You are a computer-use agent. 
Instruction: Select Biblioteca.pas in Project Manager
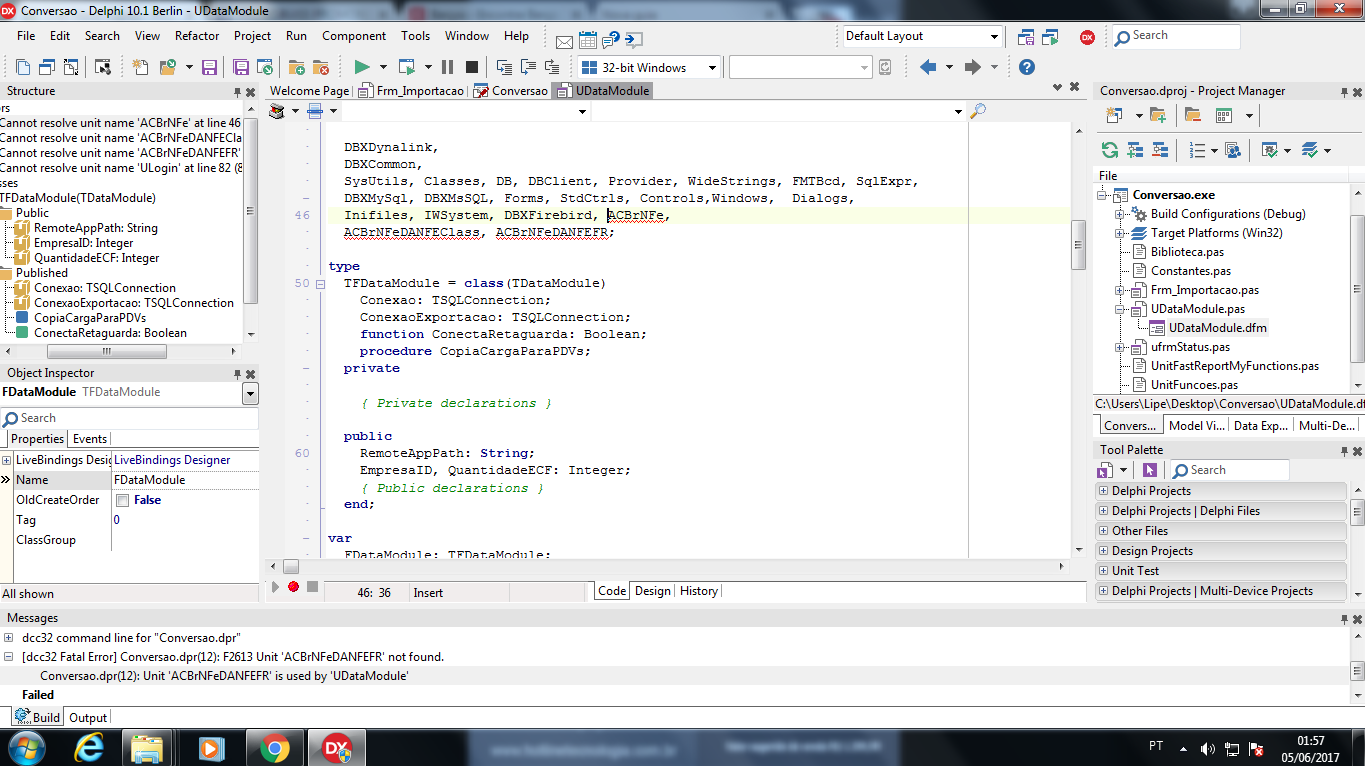1187,252
